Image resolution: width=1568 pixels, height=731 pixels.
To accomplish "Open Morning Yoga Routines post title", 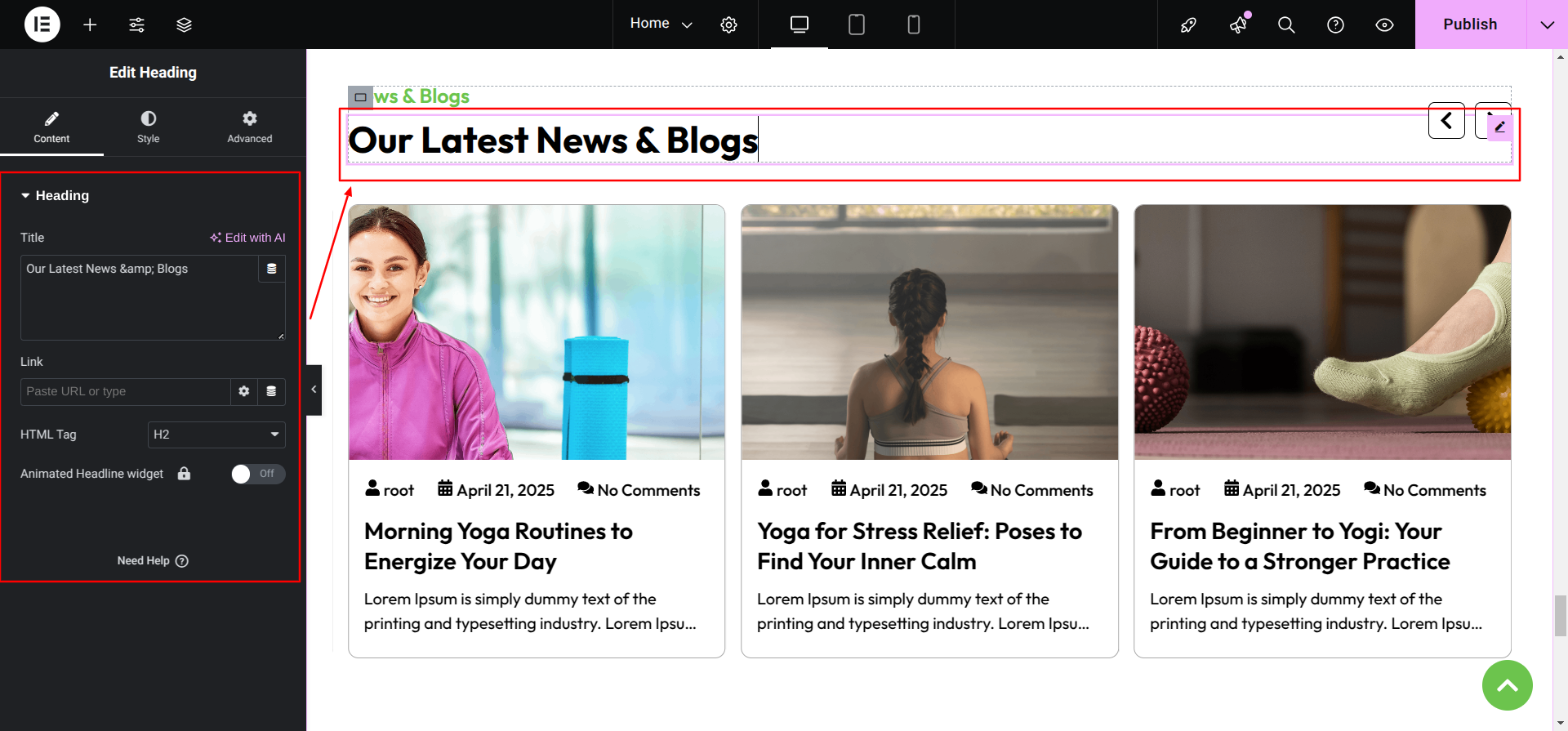I will coord(498,546).
